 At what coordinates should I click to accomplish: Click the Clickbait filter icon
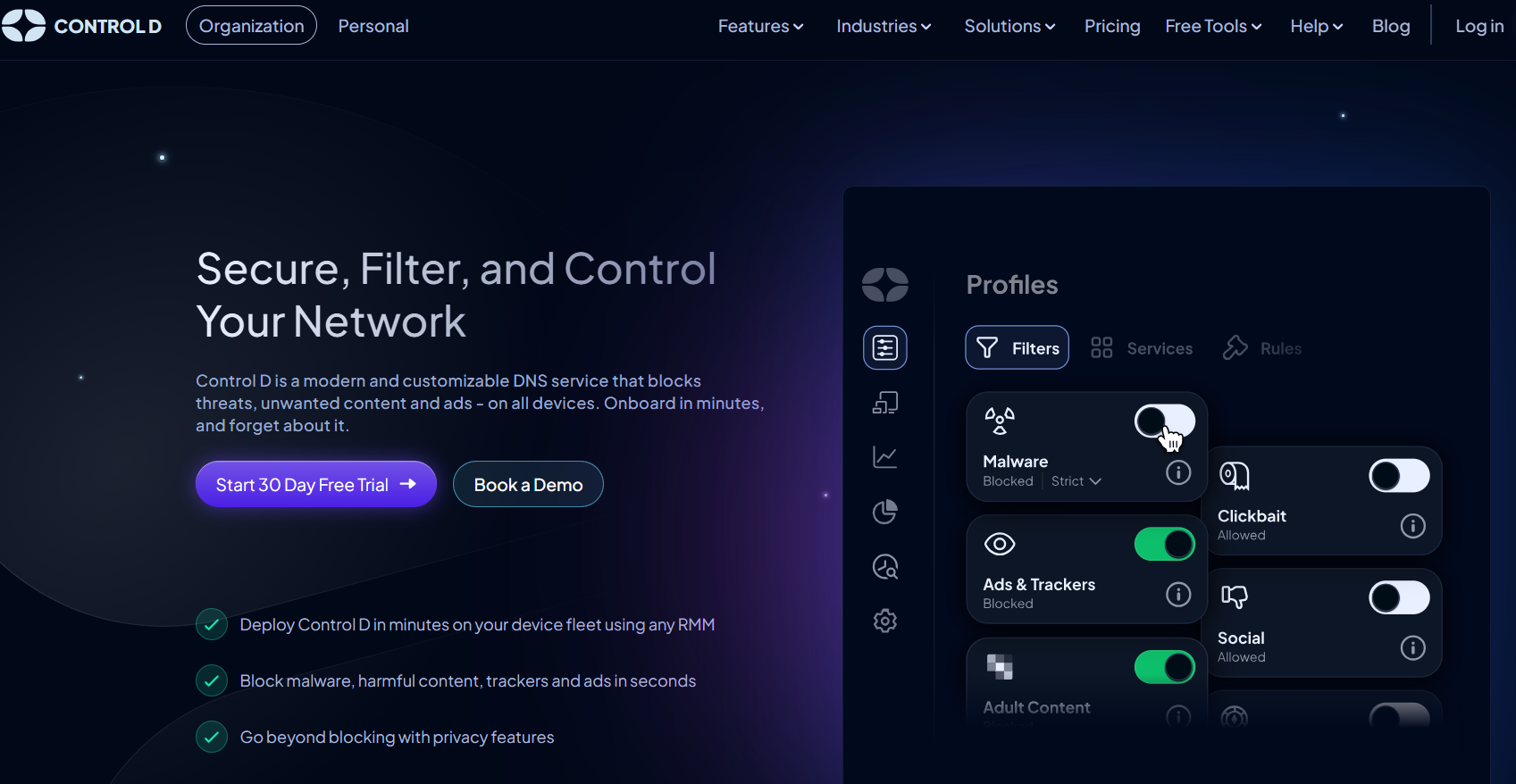1235,476
